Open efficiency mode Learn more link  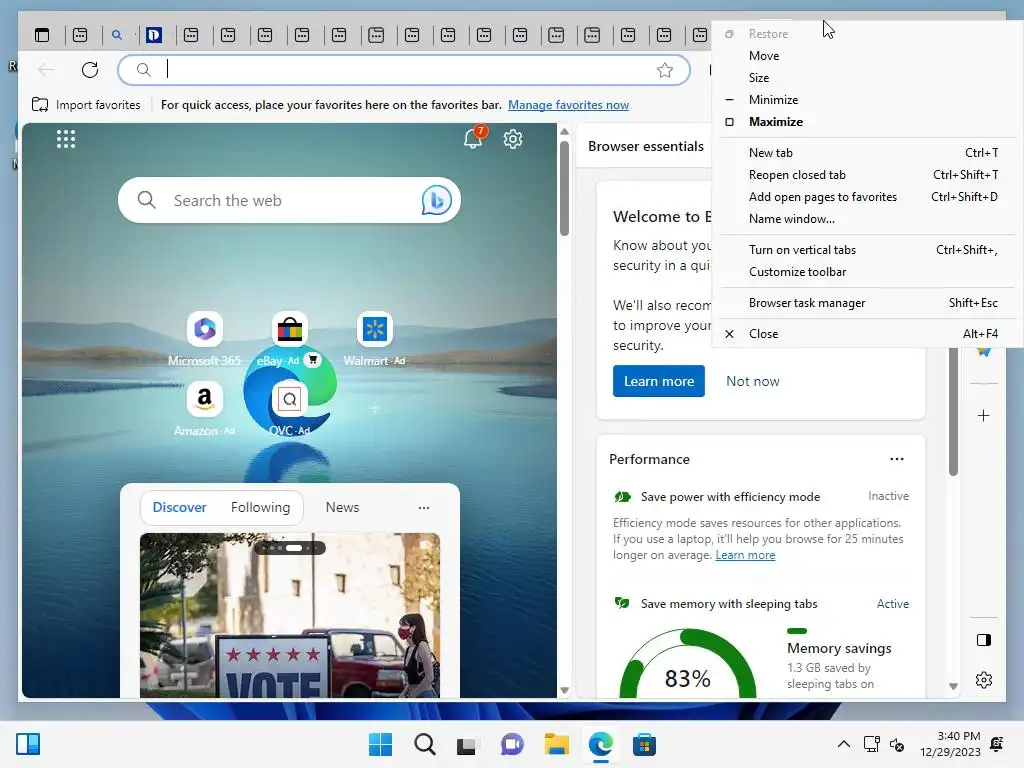pos(745,554)
